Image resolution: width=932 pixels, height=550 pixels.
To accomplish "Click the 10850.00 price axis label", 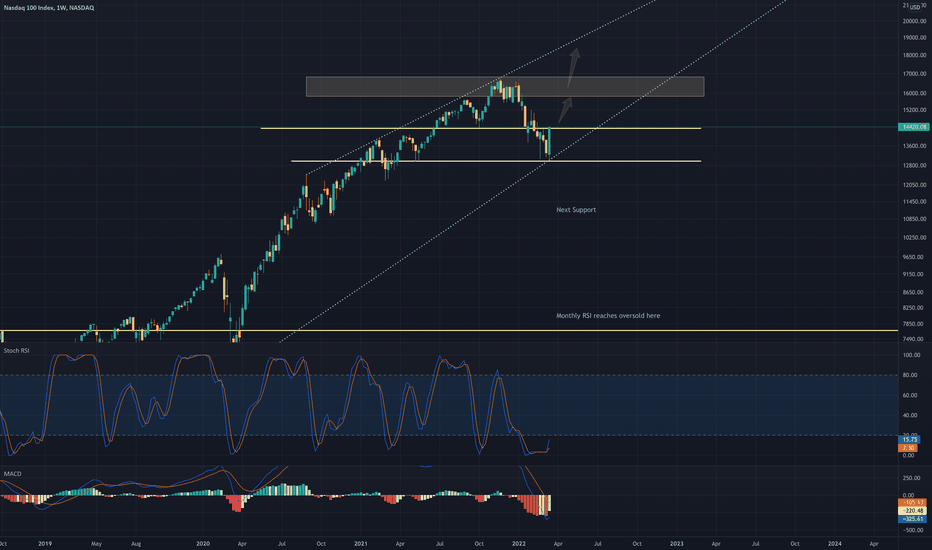I will [x=915, y=219].
